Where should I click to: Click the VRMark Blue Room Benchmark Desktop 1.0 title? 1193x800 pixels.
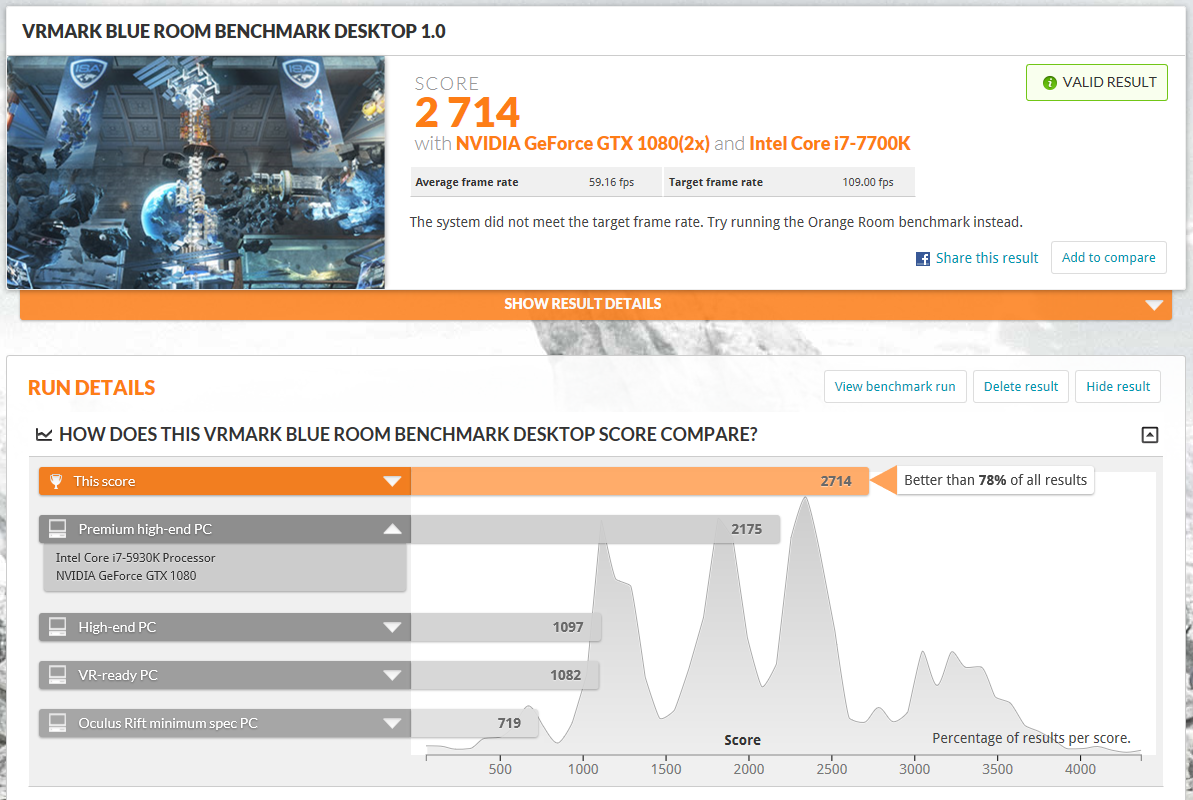[234, 31]
